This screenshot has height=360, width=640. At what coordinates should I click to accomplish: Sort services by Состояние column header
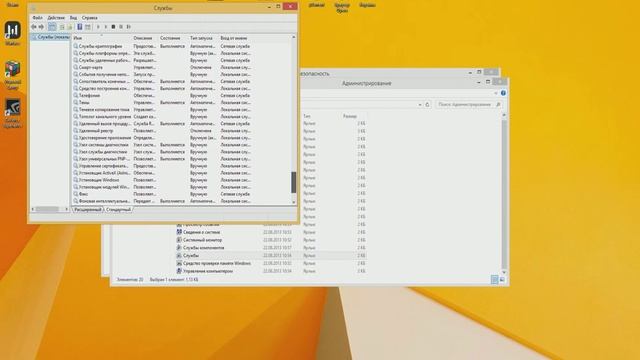[x=173, y=38]
